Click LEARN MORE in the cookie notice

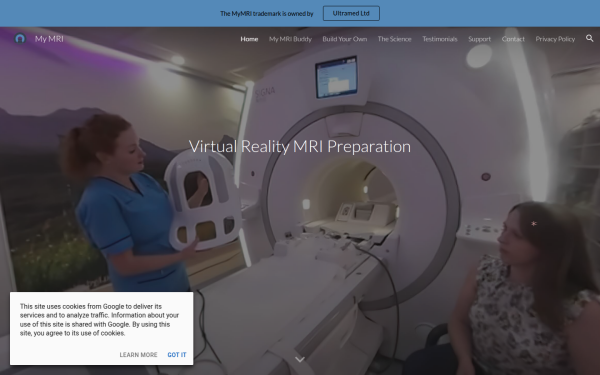[138, 355]
